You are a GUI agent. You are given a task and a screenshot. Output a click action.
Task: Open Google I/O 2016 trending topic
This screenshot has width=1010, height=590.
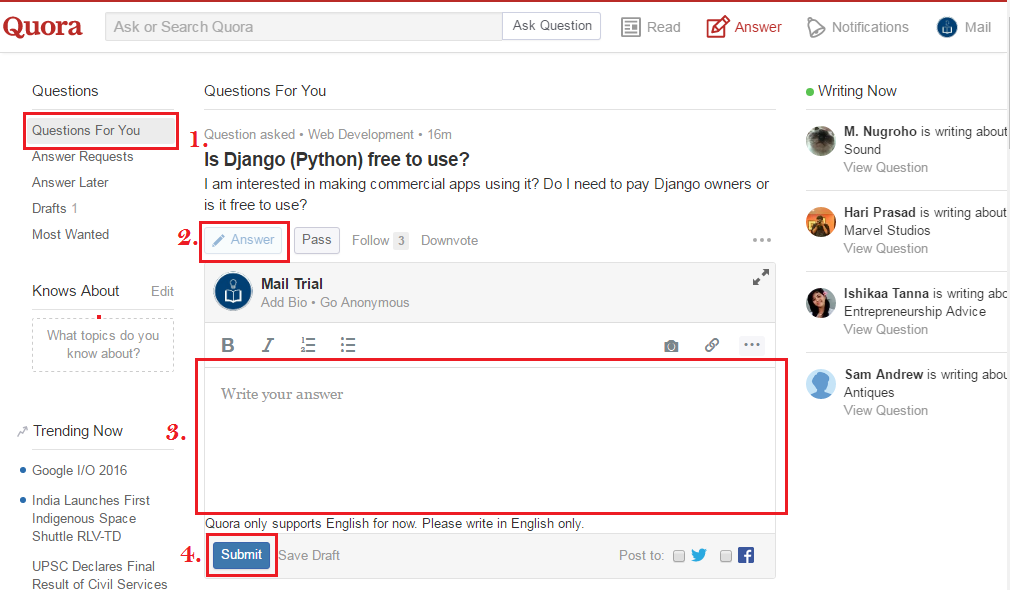coord(80,471)
